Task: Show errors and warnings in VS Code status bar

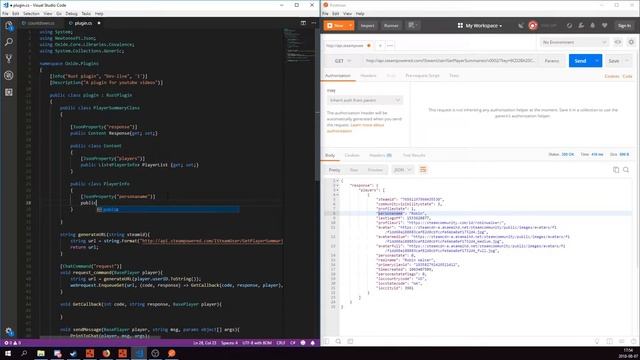Action: [12, 343]
